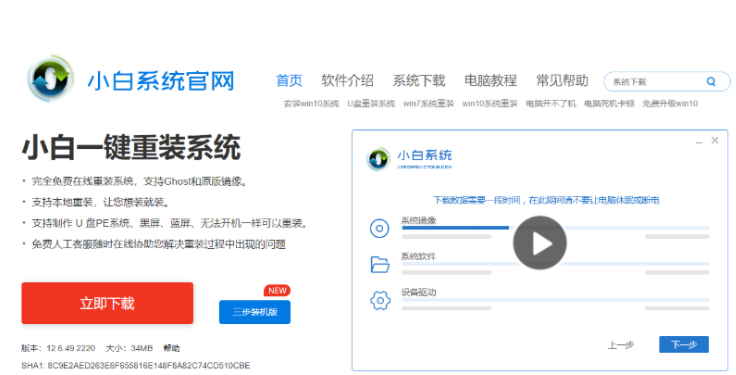Image resolution: width=736 pixels, height=375 pixels.
Task: Click the Xiaobai system logo at top left
Action: (x=50, y=78)
